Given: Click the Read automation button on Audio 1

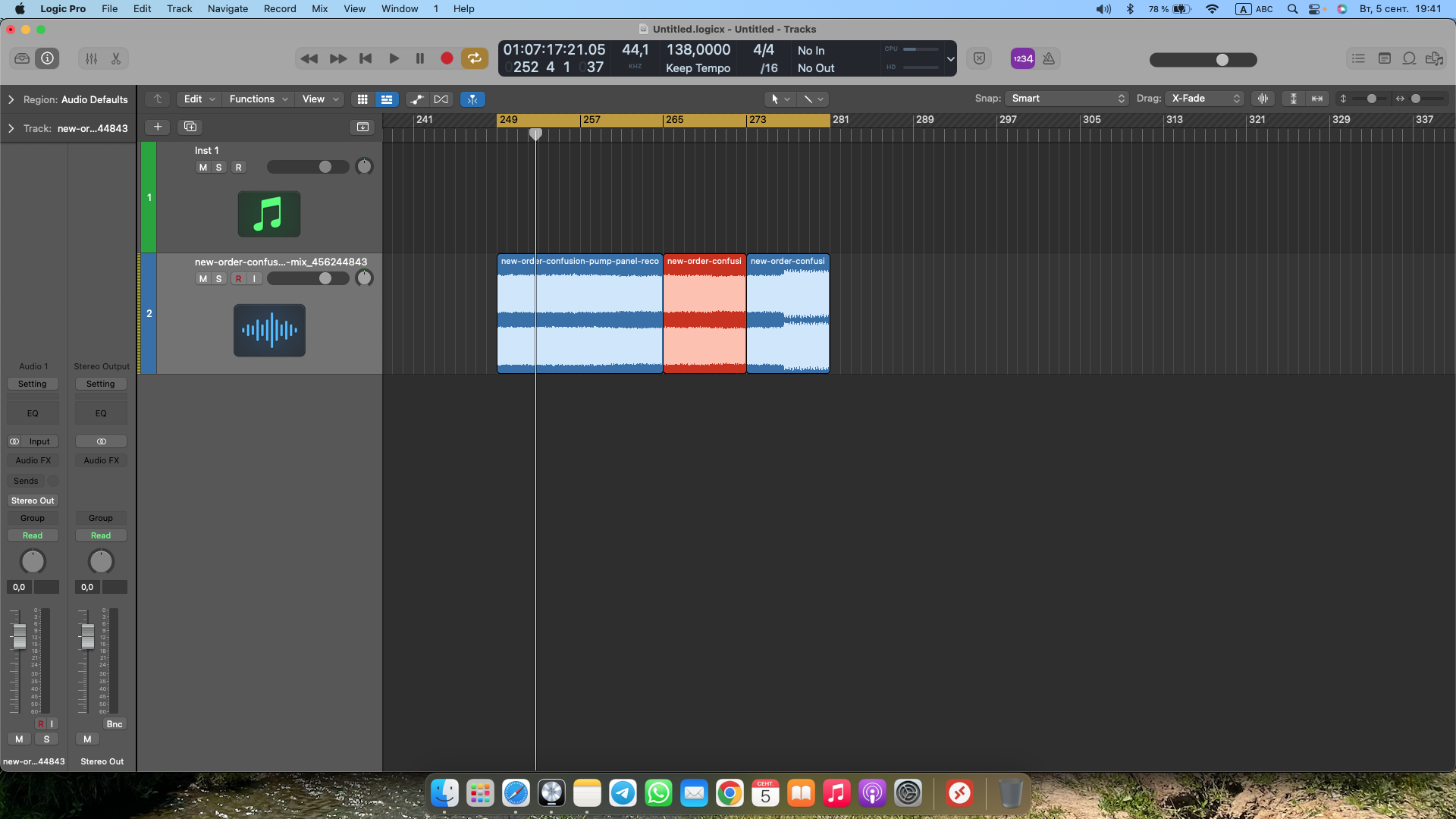Looking at the screenshot, I should coord(33,535).
